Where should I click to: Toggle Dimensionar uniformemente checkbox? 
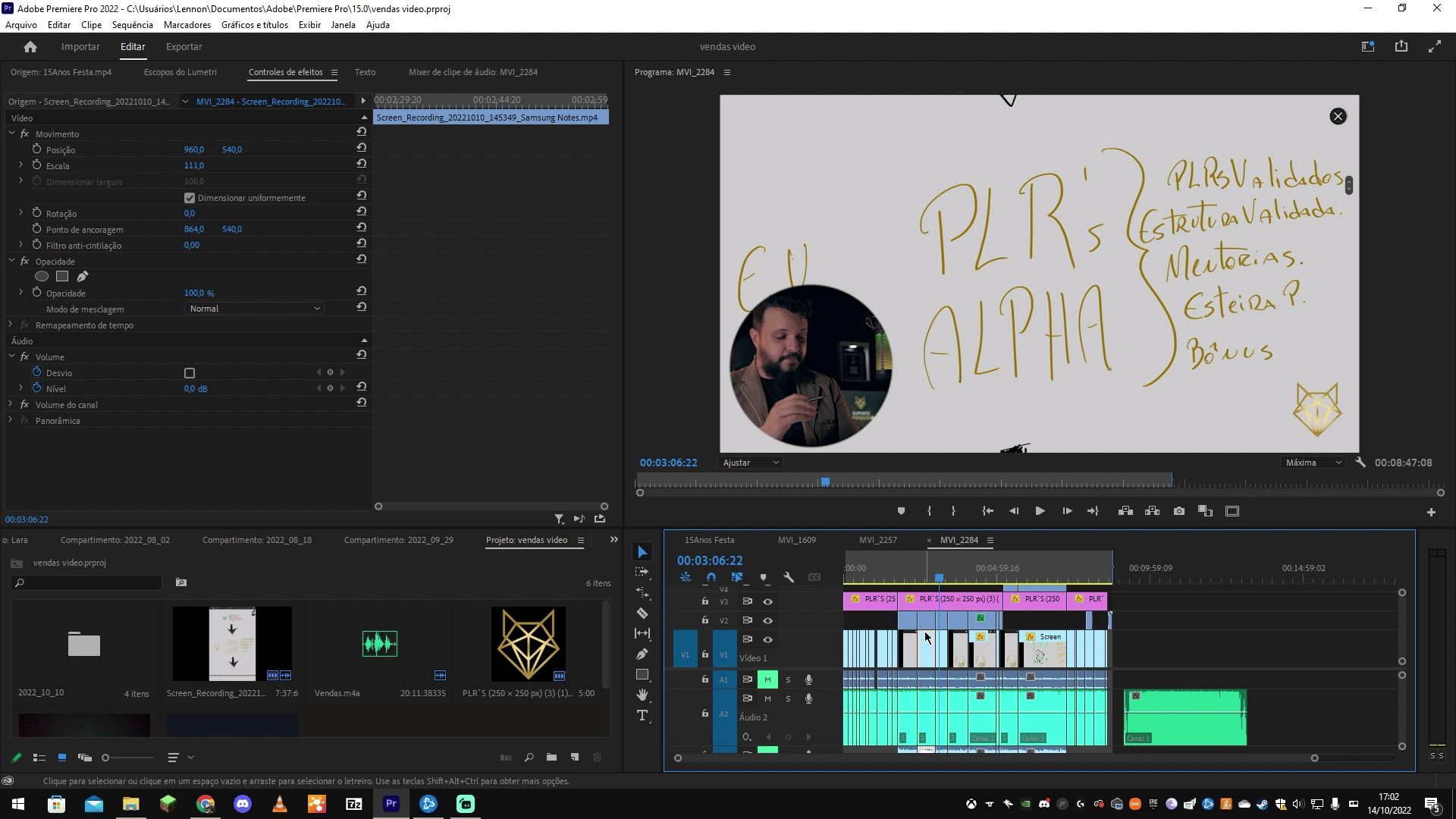190,198
